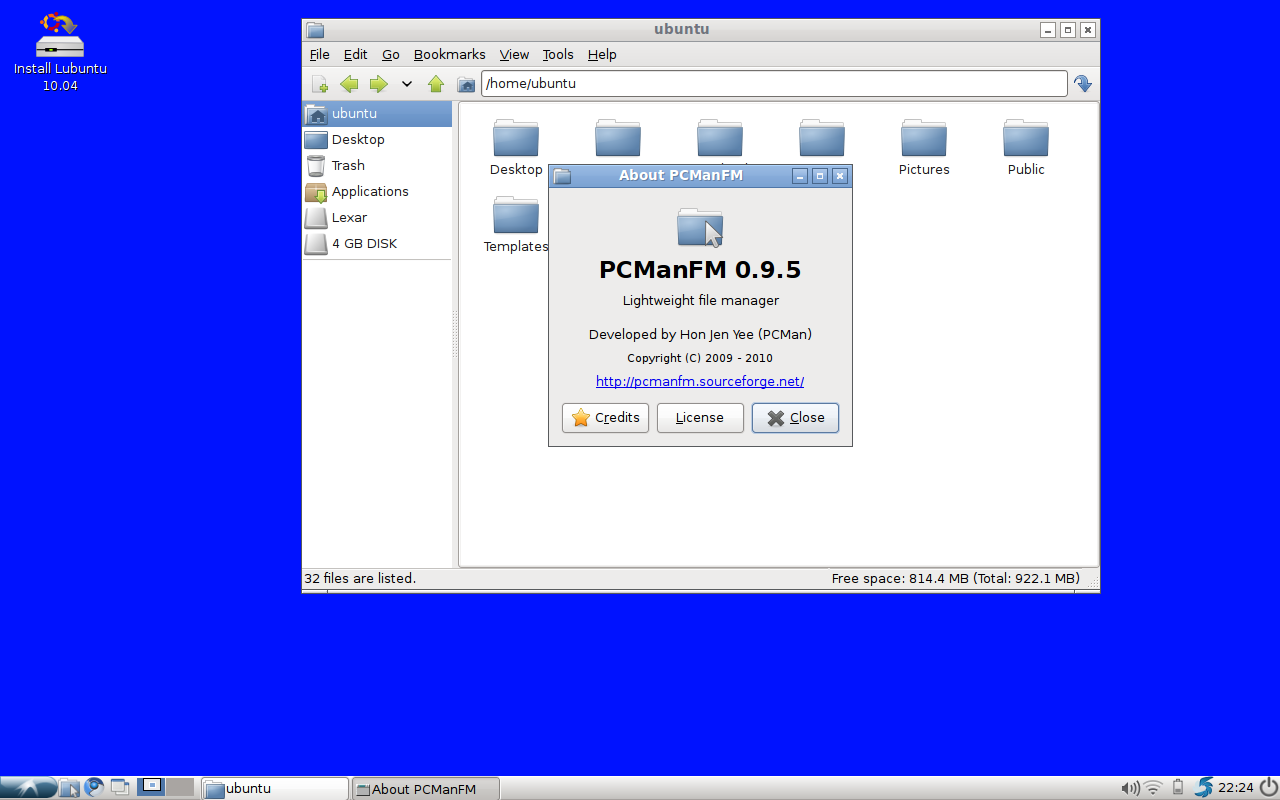The width and height of the screenshot is (1280, 800).
Task: Select the Desktop folder icon in file view
Action: click(516, 138)
